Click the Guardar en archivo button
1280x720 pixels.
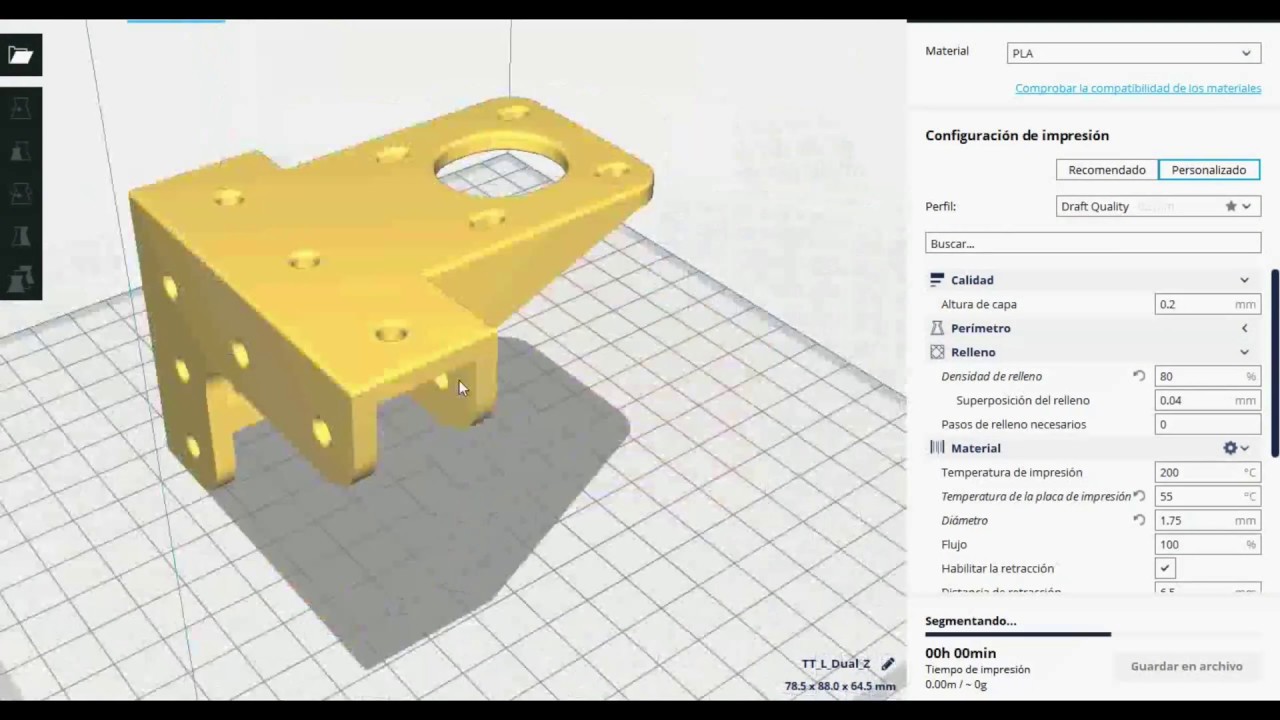click(1187, 666)
